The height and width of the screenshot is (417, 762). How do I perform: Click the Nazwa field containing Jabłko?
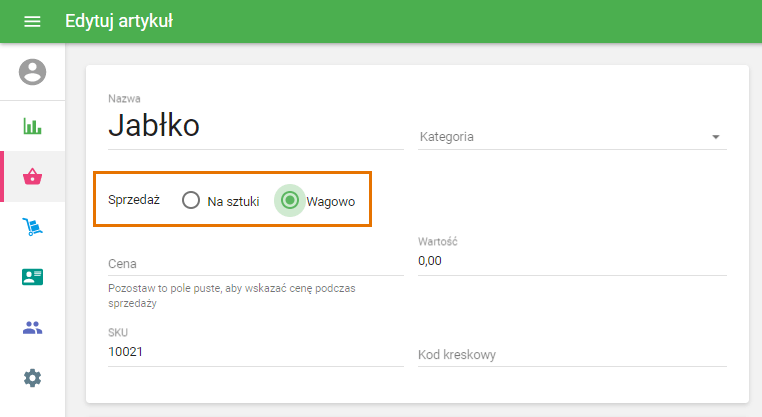(256, 125)
